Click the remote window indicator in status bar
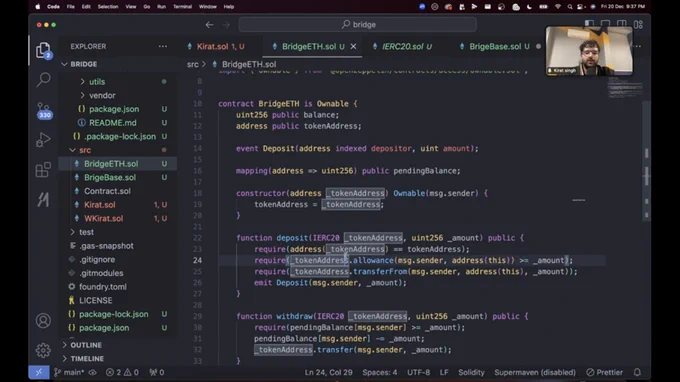Viewport: 680px width, 382px height. coord(39,372)
